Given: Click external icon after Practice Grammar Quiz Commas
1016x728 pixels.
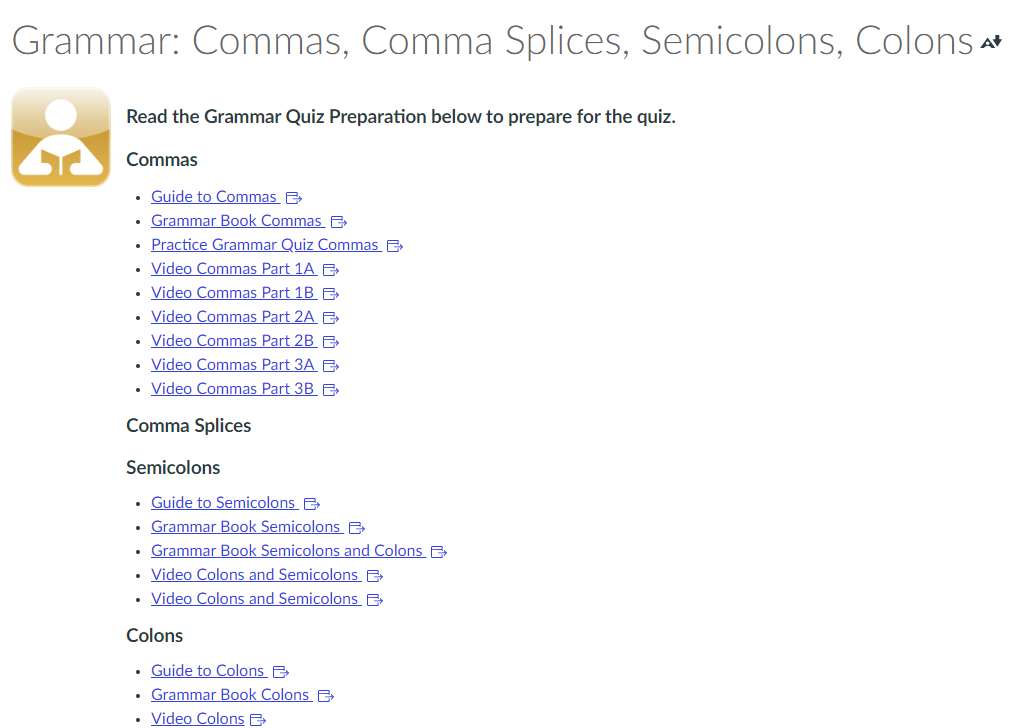Looking at the screenshot, I should point(395,245).
